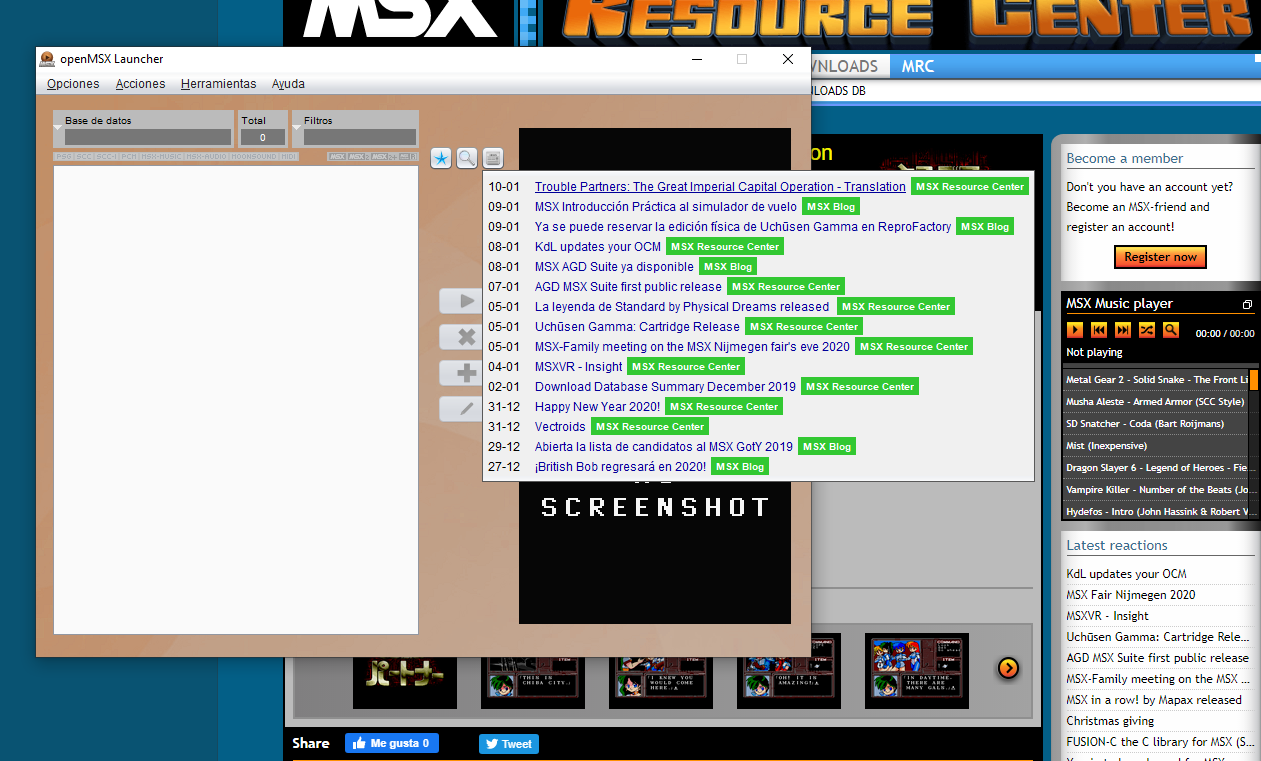This screenshot has width=1261, height=761.
Task: Toggle the PSG sound filter badge
Action: point(62,157)
